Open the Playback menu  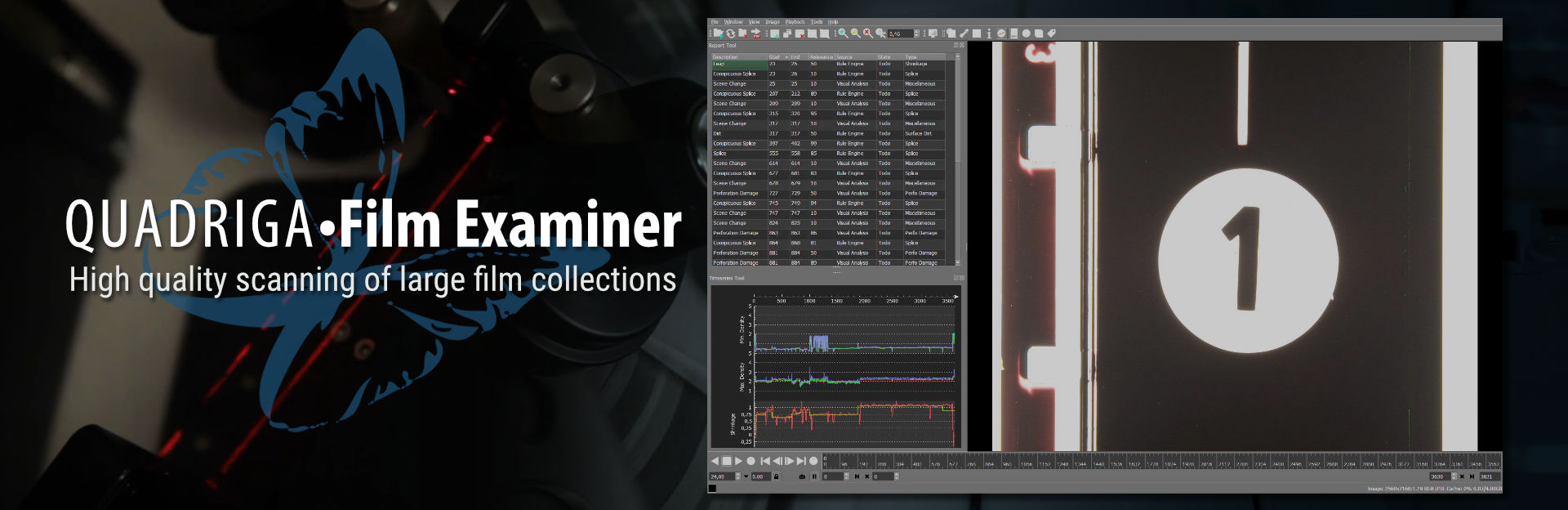tap(795, 22)
